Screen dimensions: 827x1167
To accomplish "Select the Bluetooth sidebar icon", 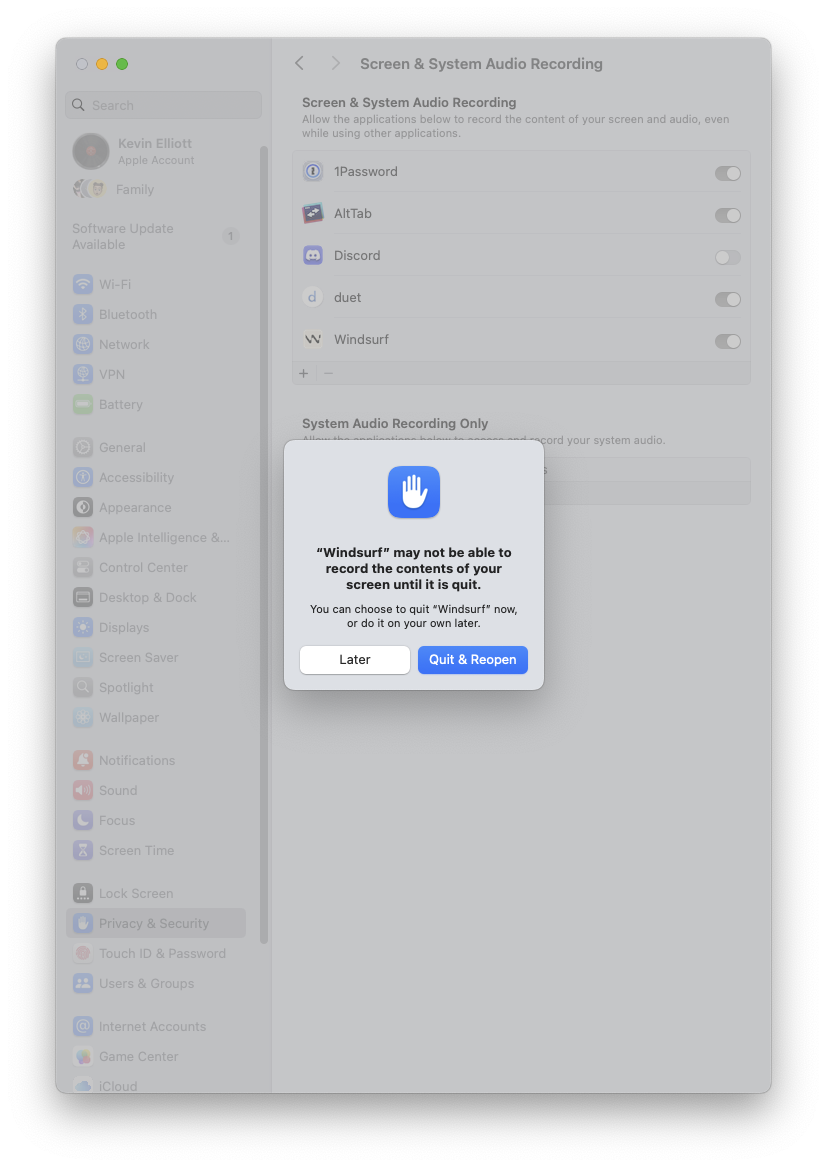I will point(83,315).
